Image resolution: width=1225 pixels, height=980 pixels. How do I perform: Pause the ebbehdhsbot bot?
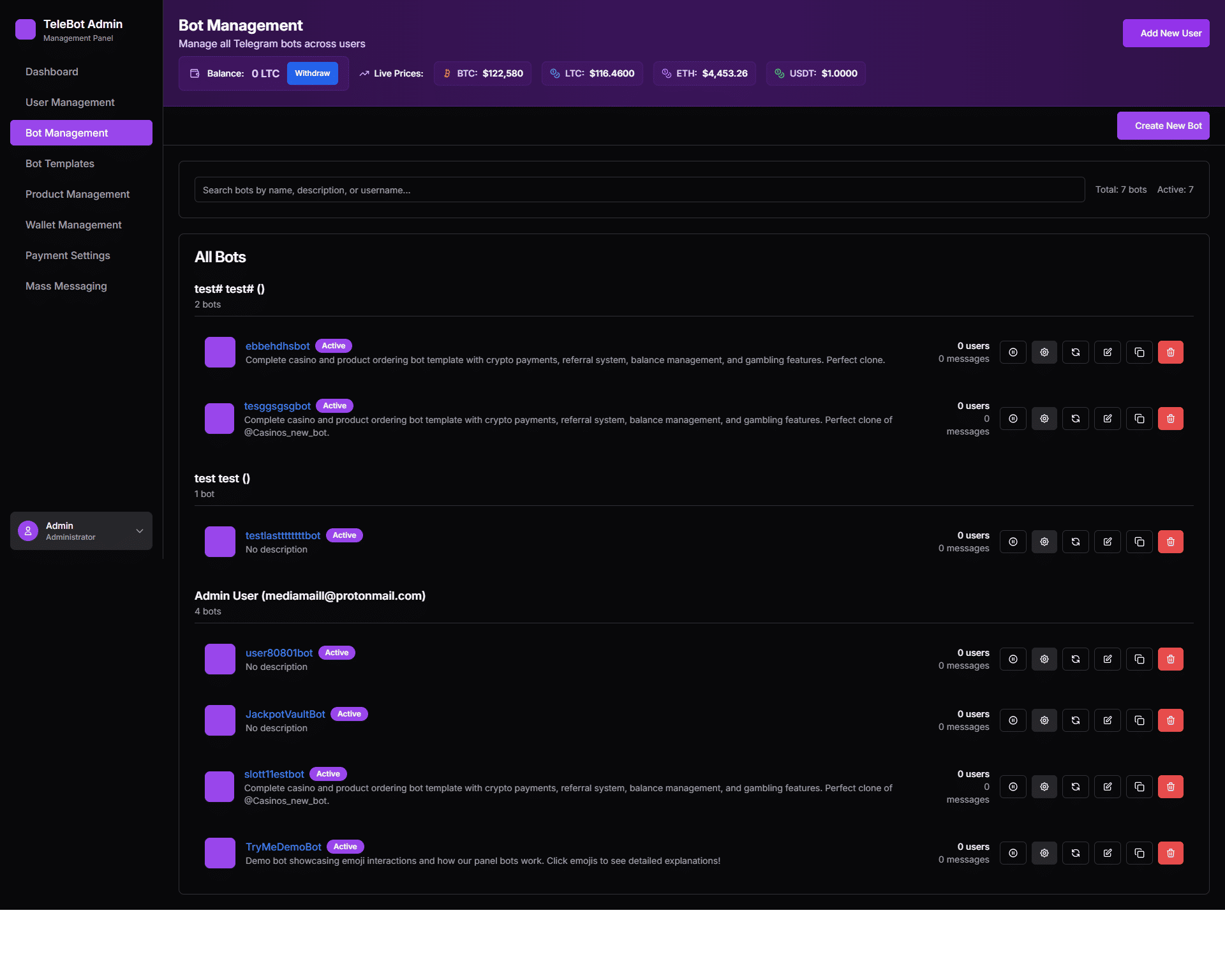pos(1013,352)
